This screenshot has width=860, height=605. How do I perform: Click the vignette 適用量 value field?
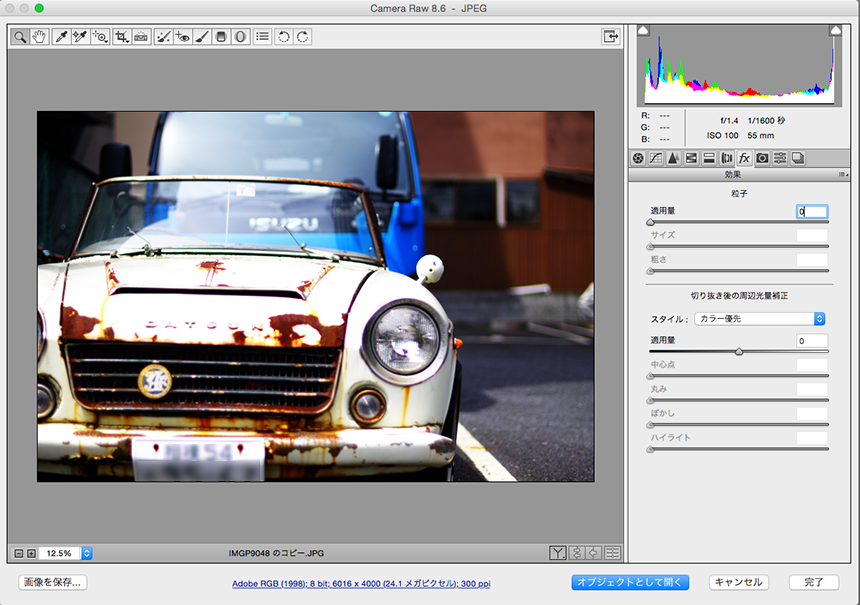(812, 341)
